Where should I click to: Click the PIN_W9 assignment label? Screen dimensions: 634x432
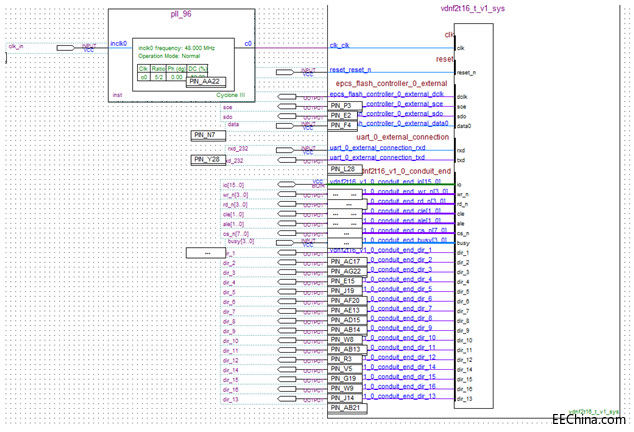[x=345, y=388]
